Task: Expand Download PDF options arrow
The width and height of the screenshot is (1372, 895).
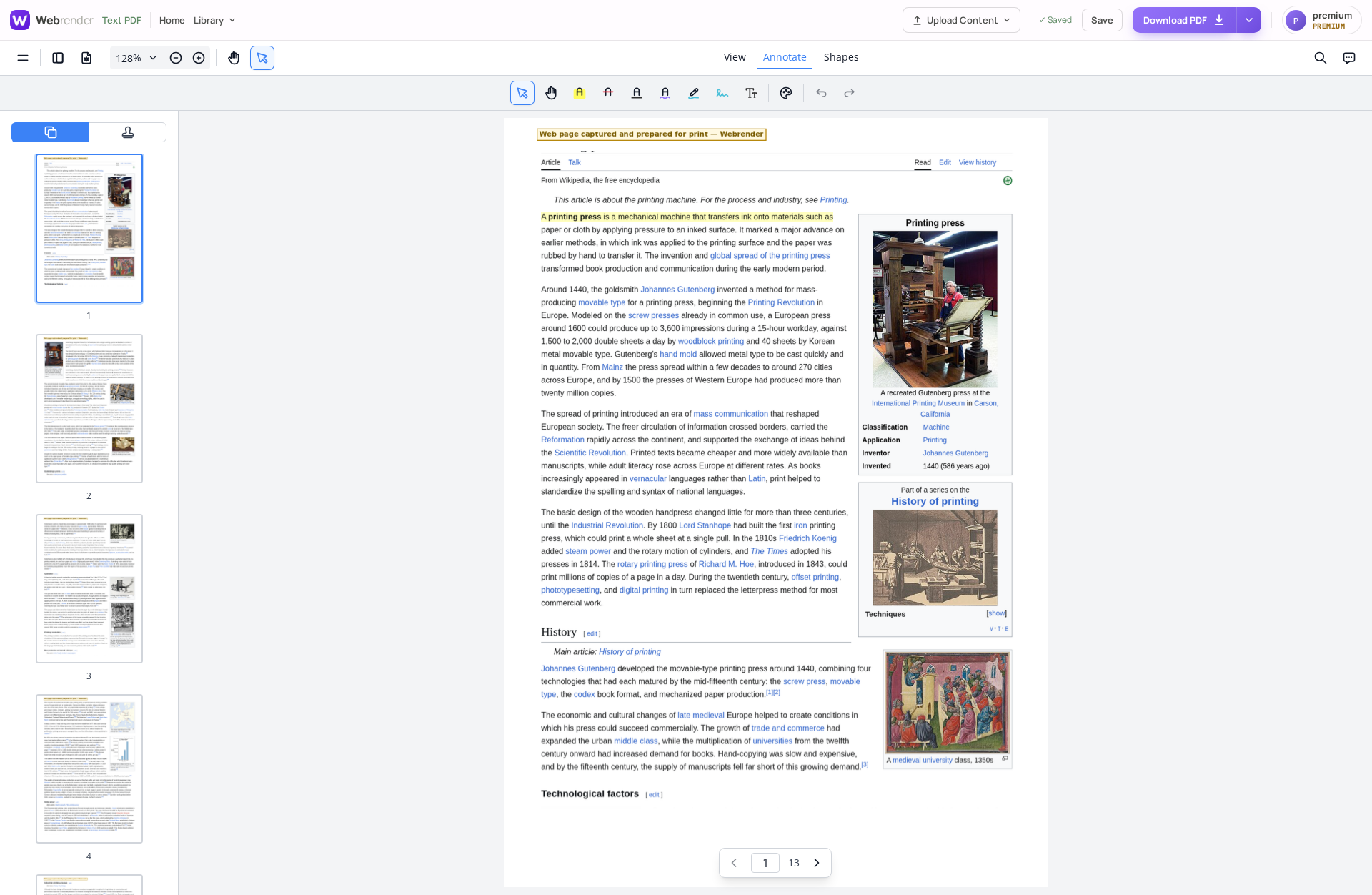Action: [1249, 20]
